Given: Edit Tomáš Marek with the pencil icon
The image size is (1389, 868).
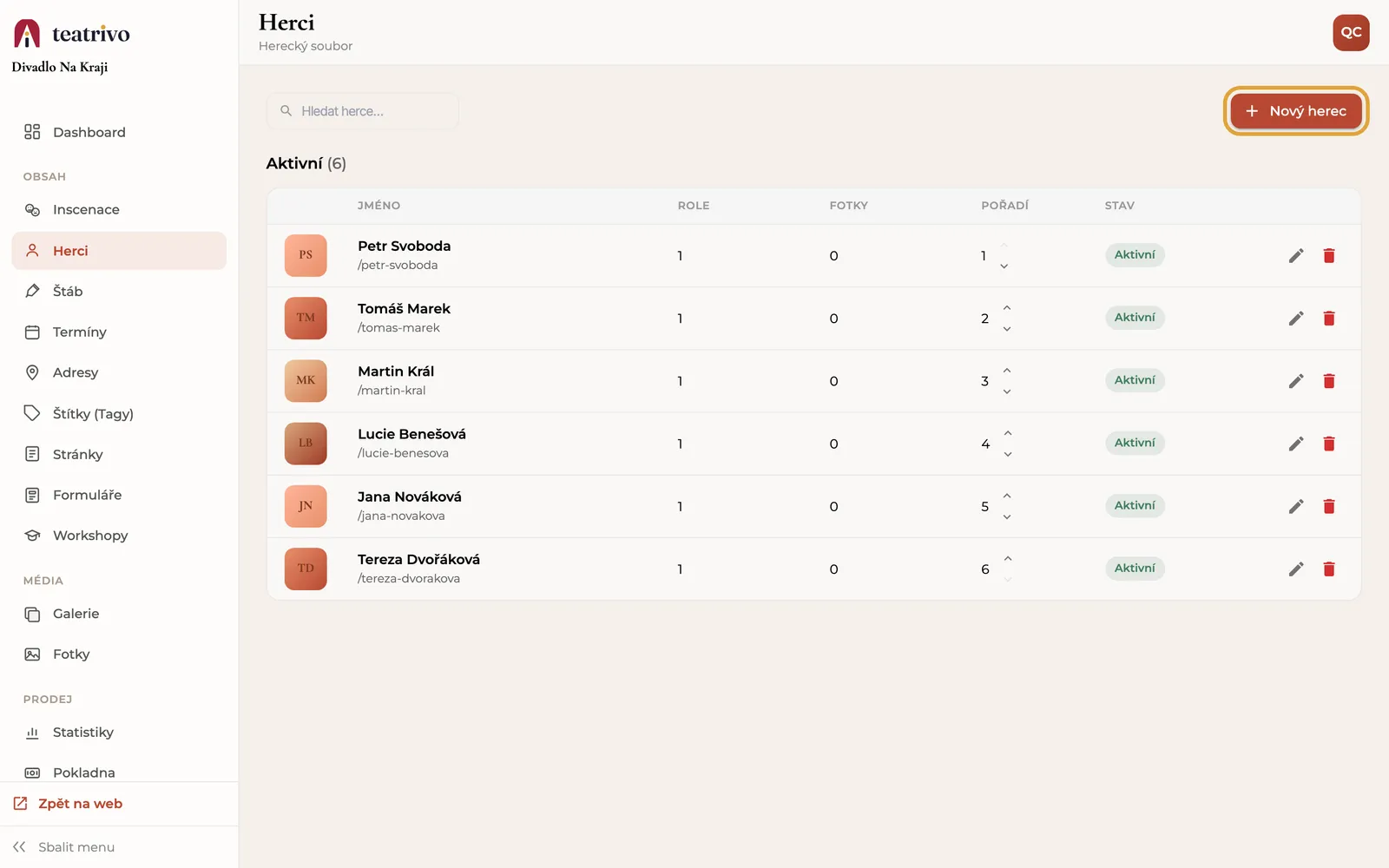Looking at the screenshot, I should tap(1296, 318).
